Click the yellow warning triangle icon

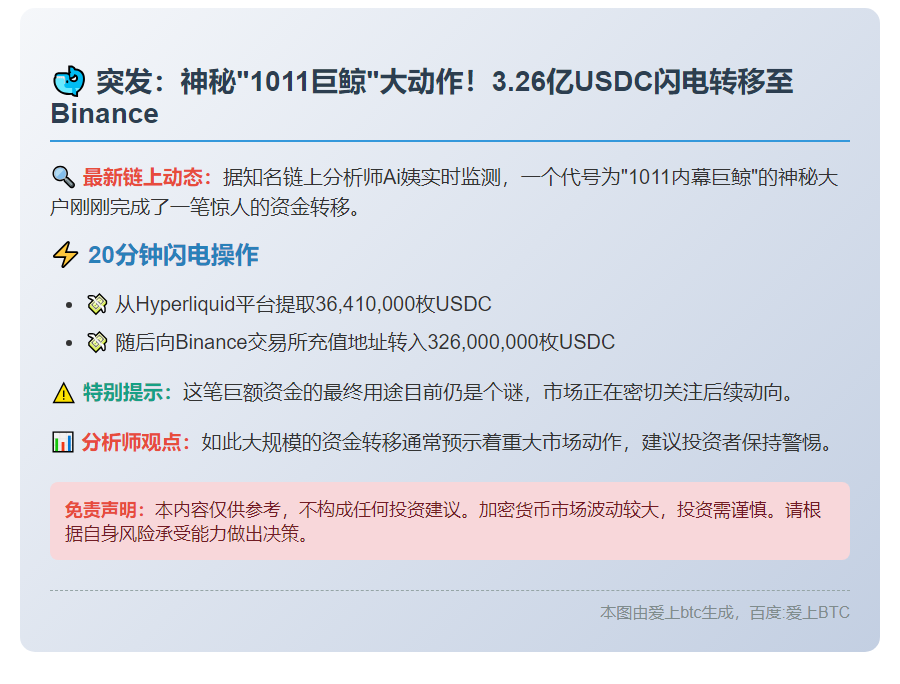pyautogui.click(x=63, y=392)
